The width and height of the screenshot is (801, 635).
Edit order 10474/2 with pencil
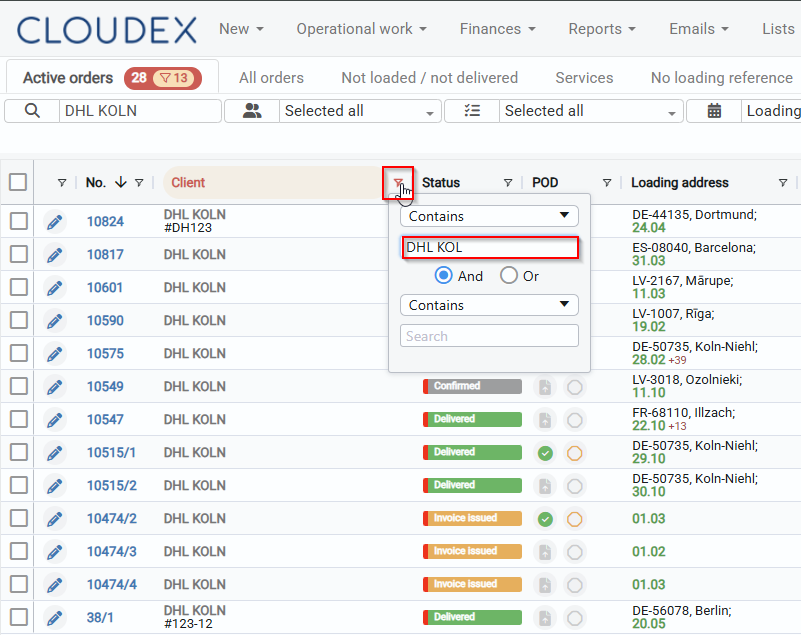pos(55,519)
